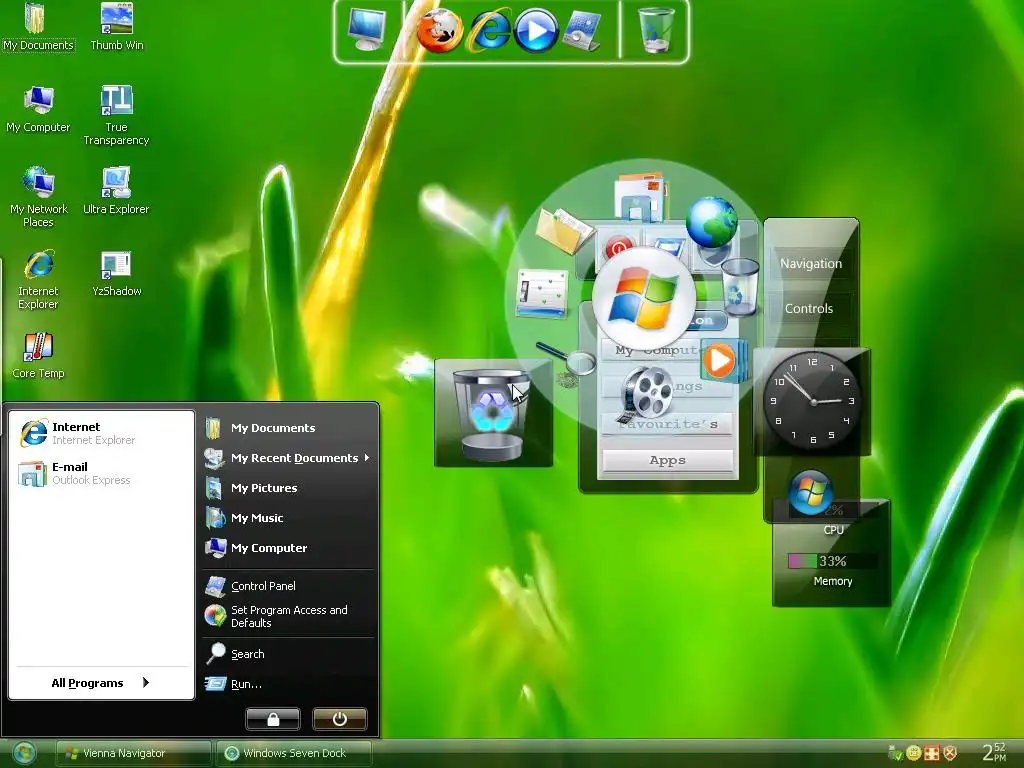Select the Controls tab in the sidebar gadget
This screenshot has height=768, width=1024.
pos(809,309)
